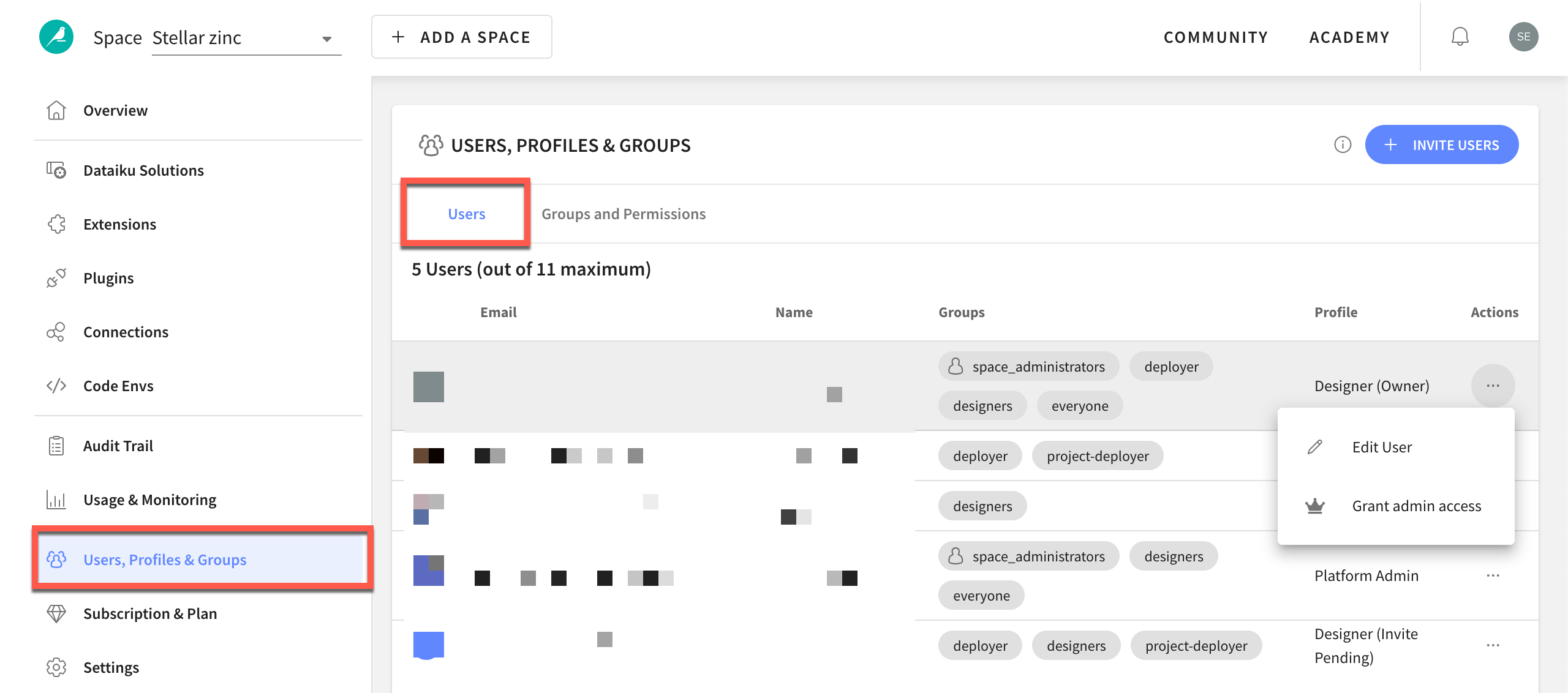1568x693 pixels.
Task: Click the USERS, PROFILES & GROUPS heading icon
Action: pyautogui.click(x=431, y=145)
